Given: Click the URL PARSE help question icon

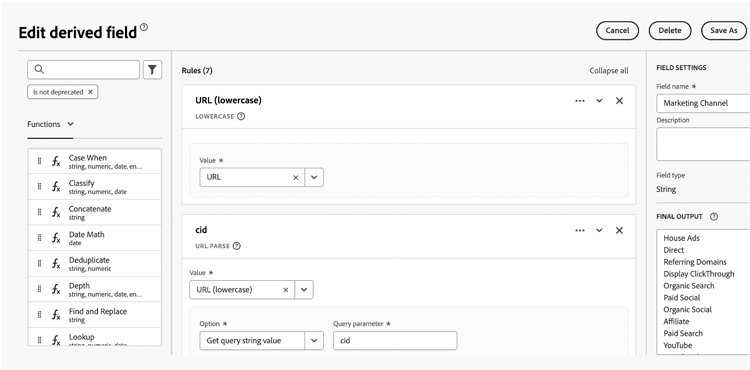Looking at the screenshot, I should [x=237, y=246].
